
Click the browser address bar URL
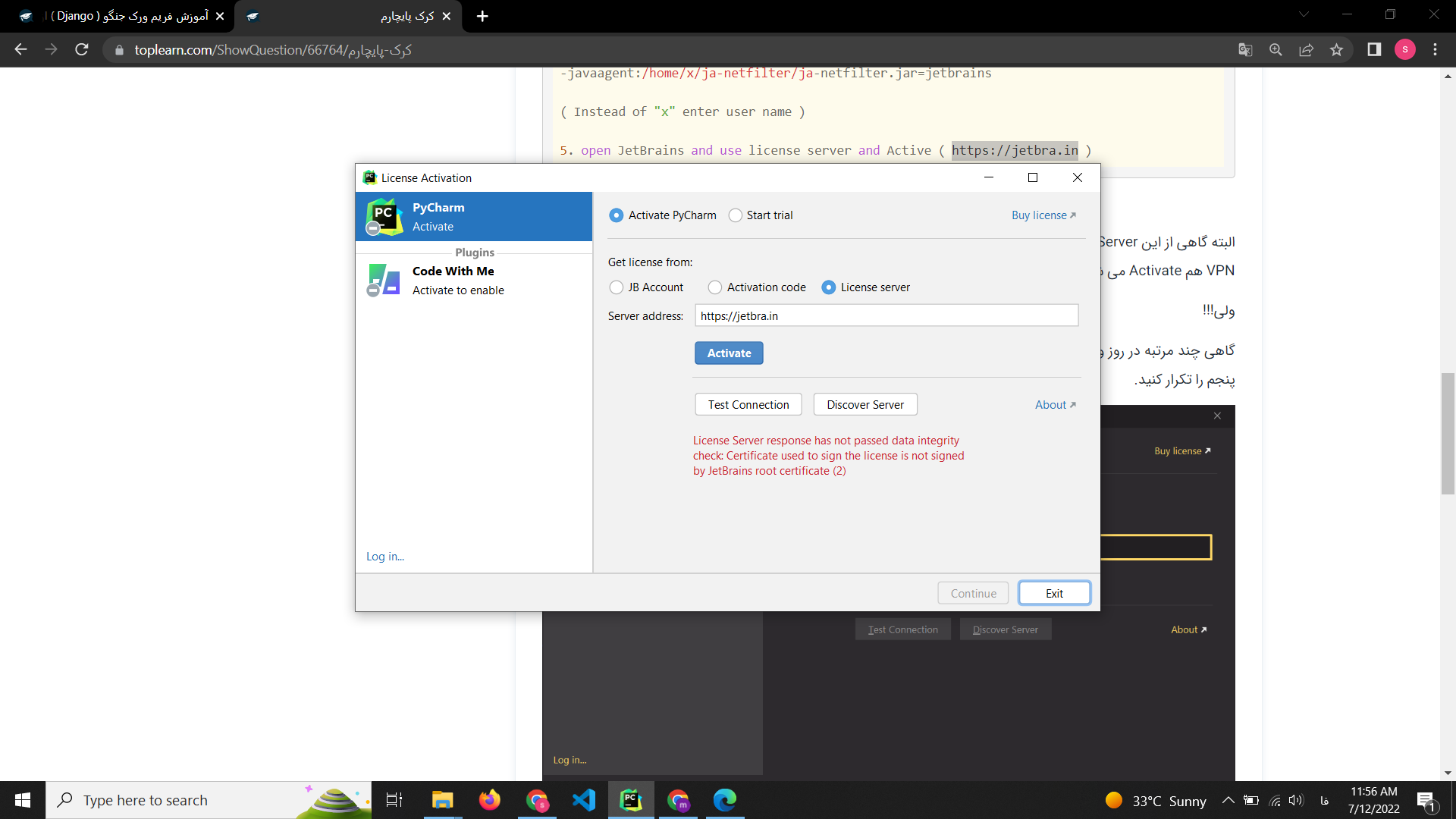[x=273, y=50]
